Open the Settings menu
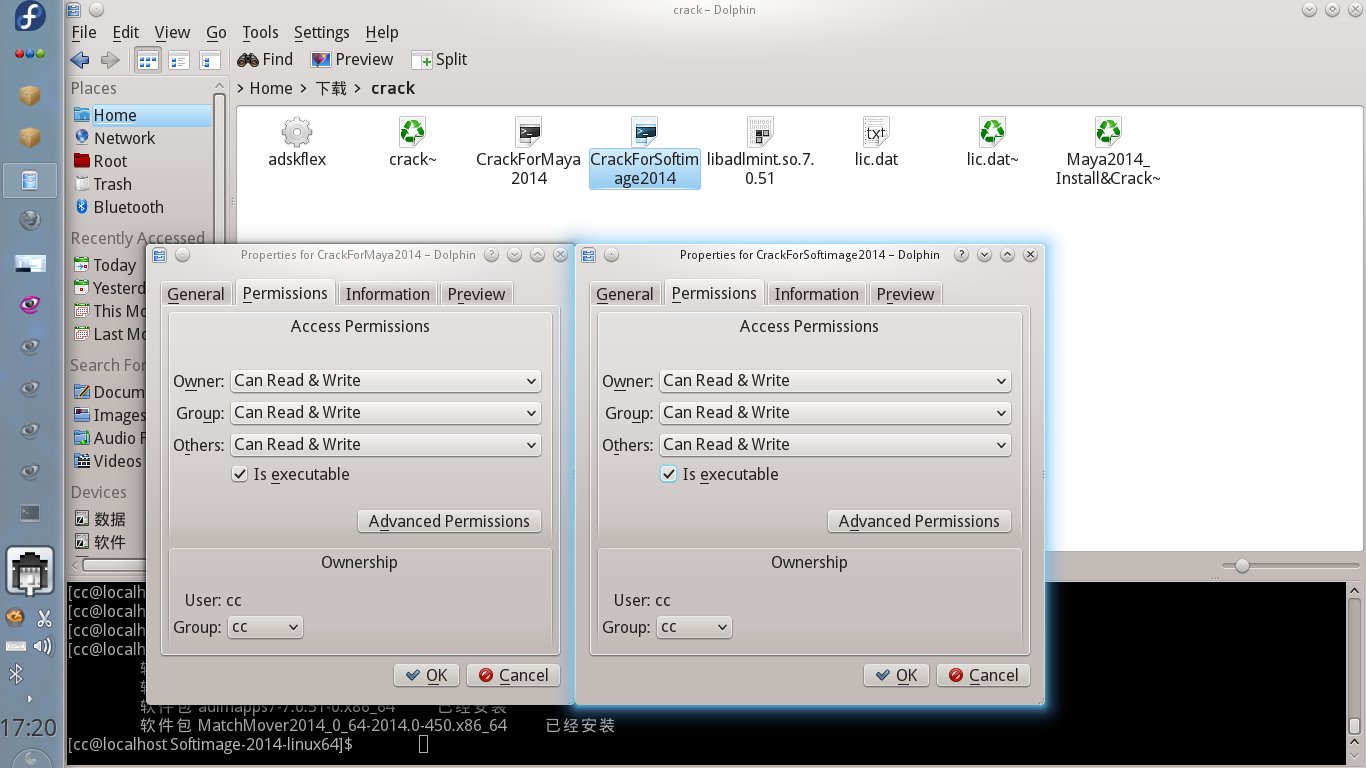This screenshot has width=1366, height=768. pyautogui.click(x=321, y=33)
